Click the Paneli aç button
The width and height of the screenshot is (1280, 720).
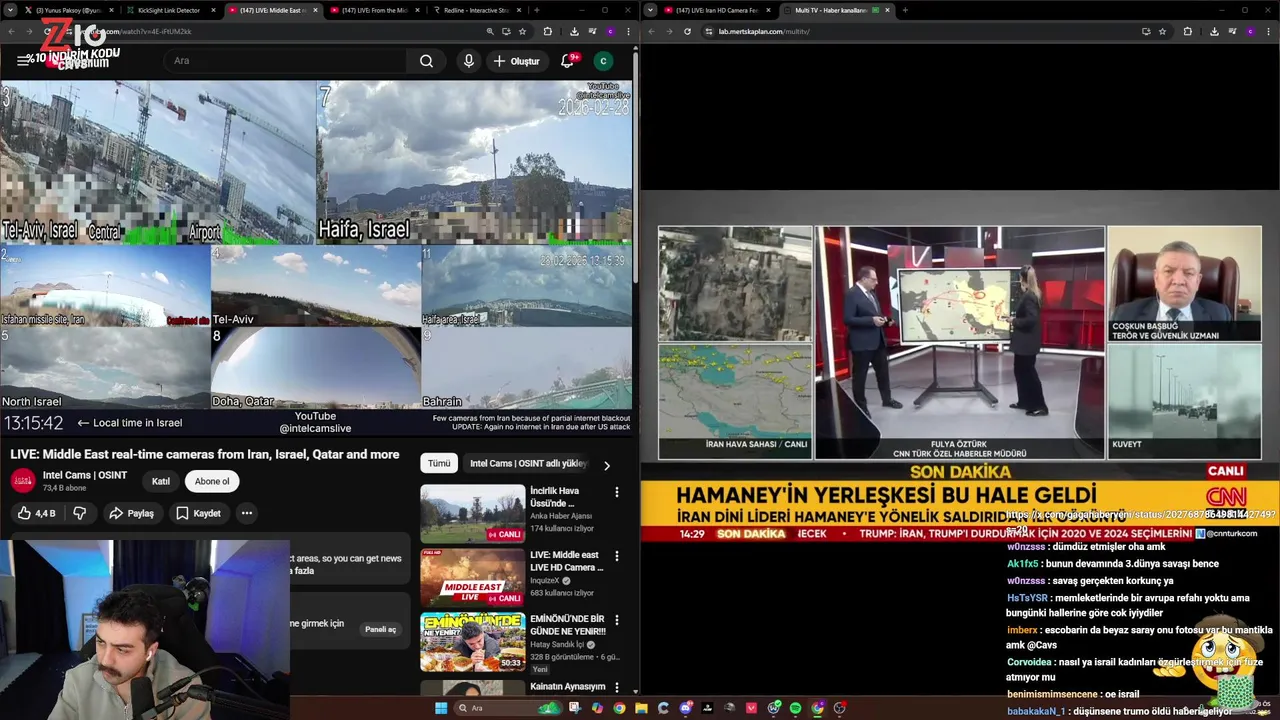click(380, 629)
